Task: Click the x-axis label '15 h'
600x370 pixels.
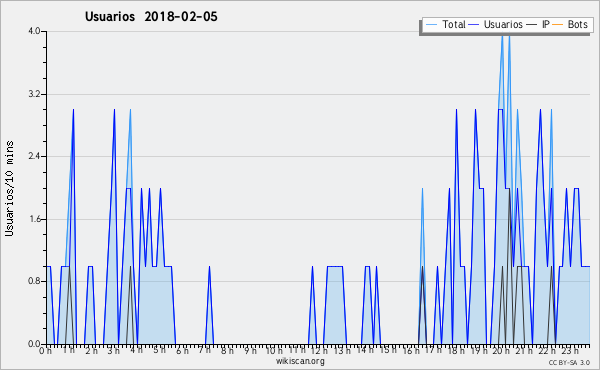Action: point(388,350)
